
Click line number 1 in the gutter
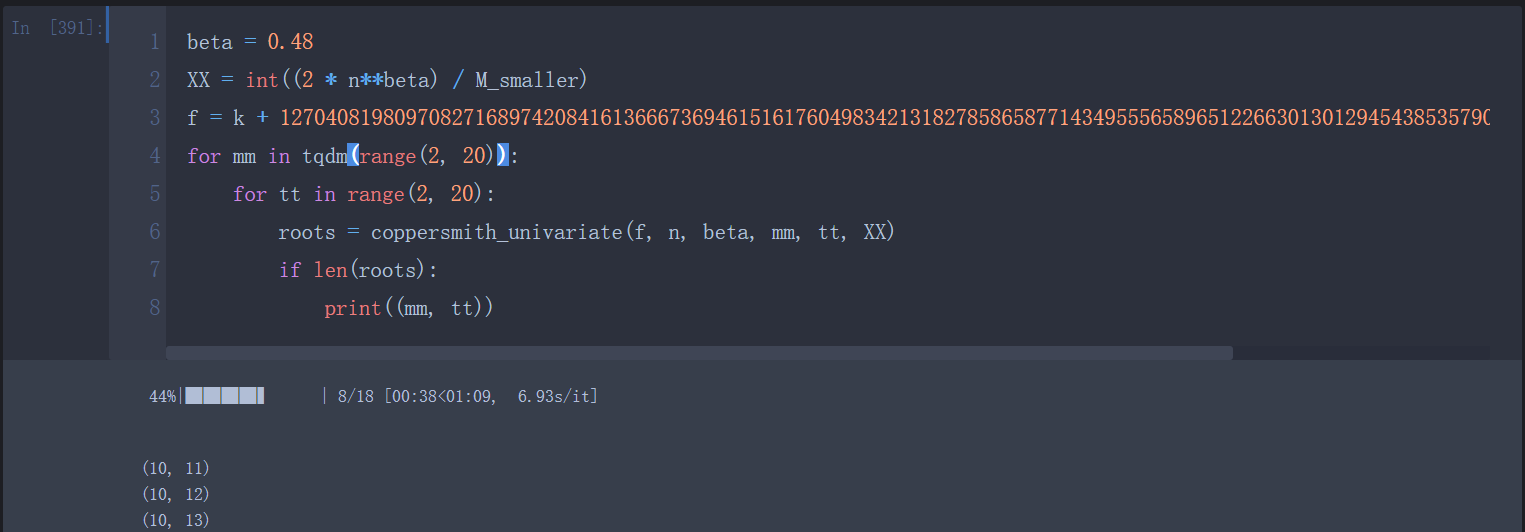[154, 42]
